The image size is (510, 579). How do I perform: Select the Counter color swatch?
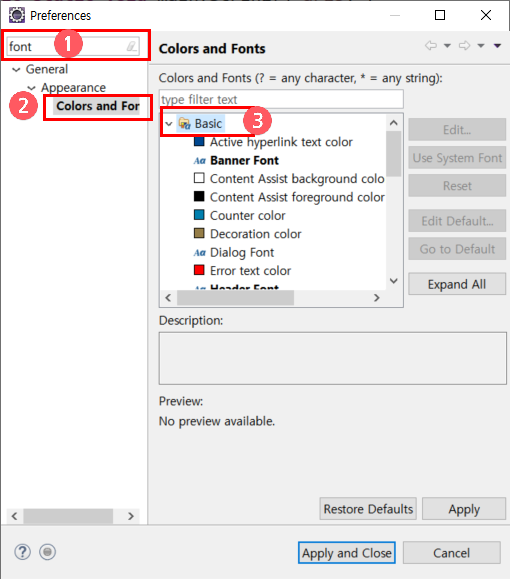pos(199,215)
